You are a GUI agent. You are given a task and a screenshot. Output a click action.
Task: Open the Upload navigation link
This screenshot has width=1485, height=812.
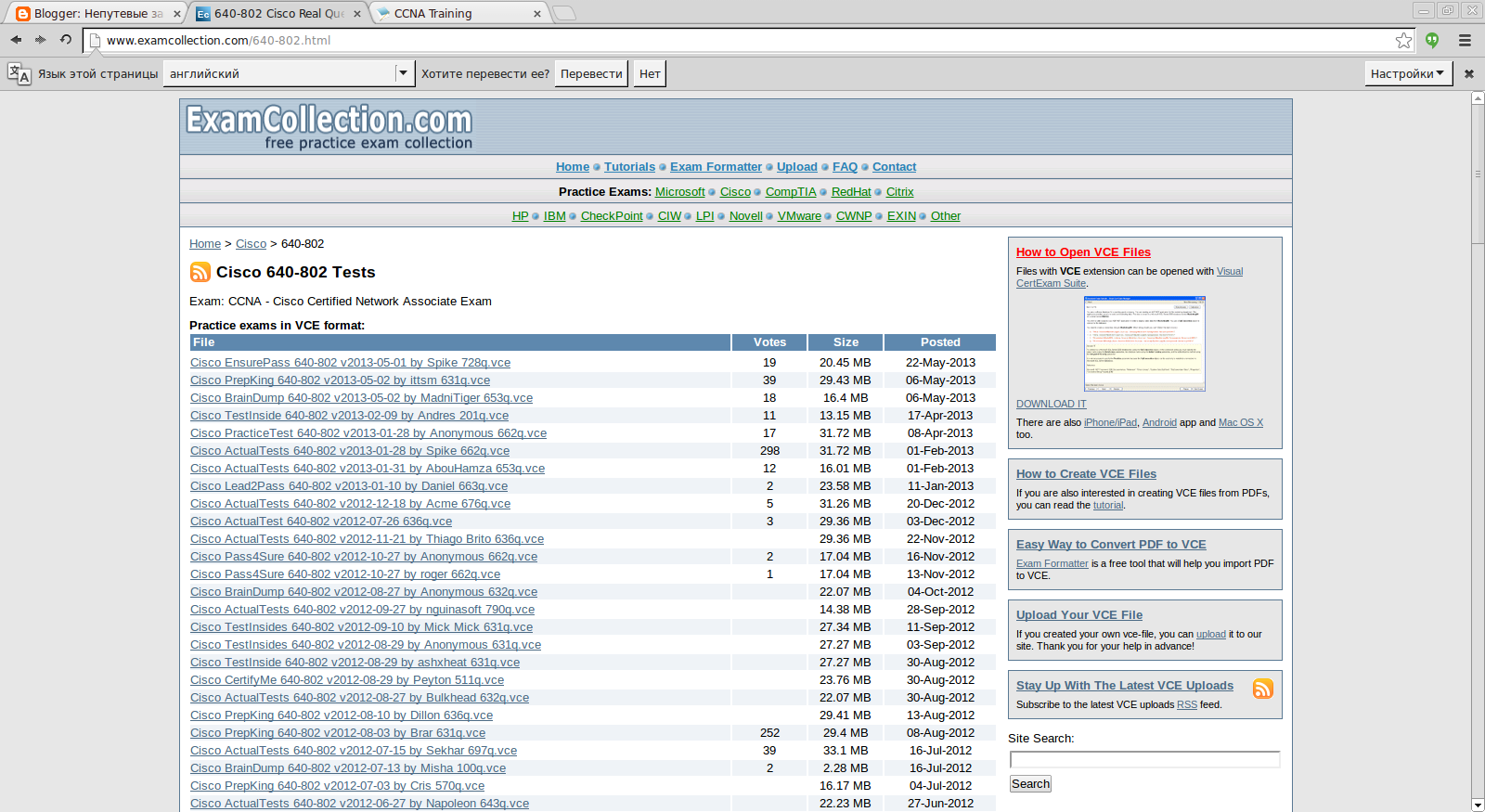(797, 167)
